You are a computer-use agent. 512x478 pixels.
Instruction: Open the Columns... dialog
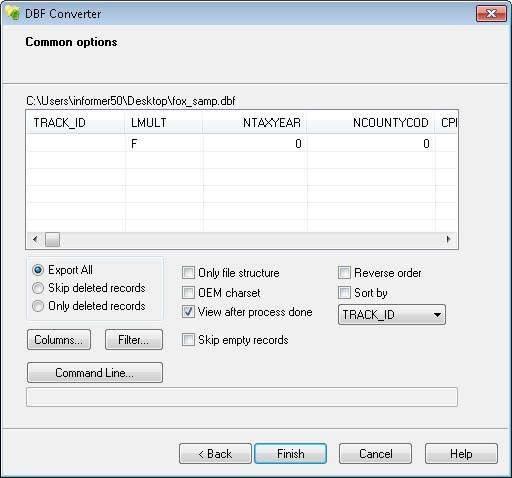[x=59, y=340]
